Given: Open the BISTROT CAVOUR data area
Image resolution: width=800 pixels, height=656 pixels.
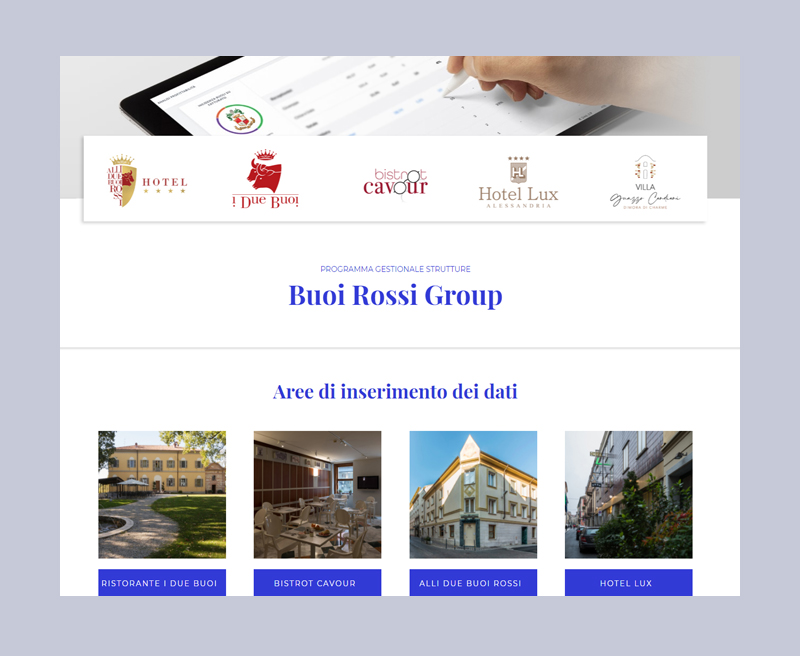Looking at the screenshot, I should (317, 583).
